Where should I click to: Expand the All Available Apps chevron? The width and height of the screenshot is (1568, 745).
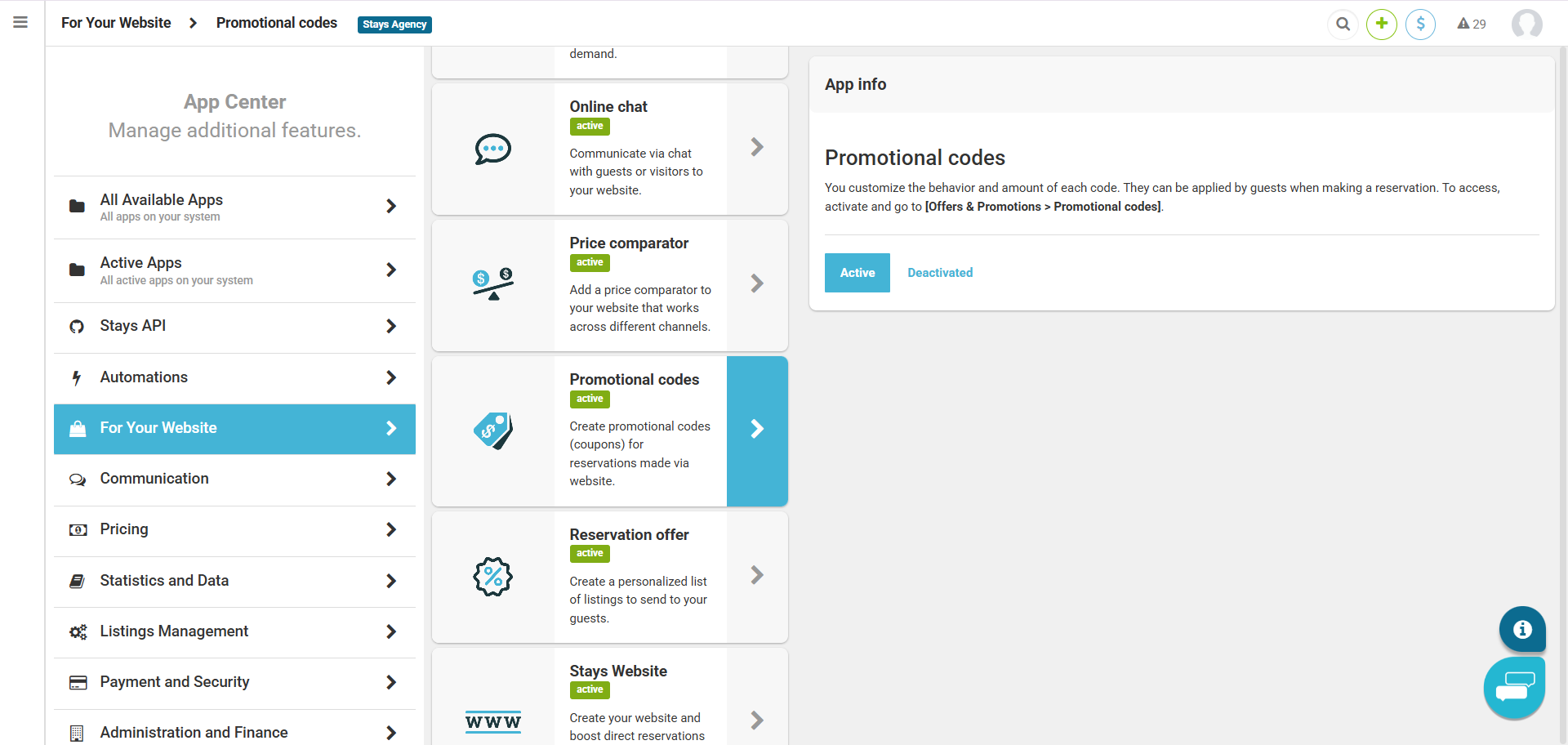pos(391,206)
